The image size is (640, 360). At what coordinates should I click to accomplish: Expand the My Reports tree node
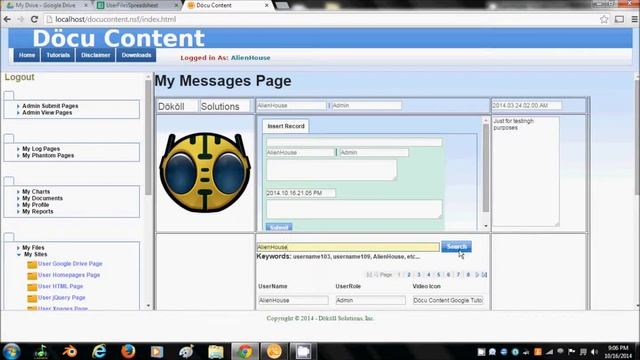coord(18,212)
